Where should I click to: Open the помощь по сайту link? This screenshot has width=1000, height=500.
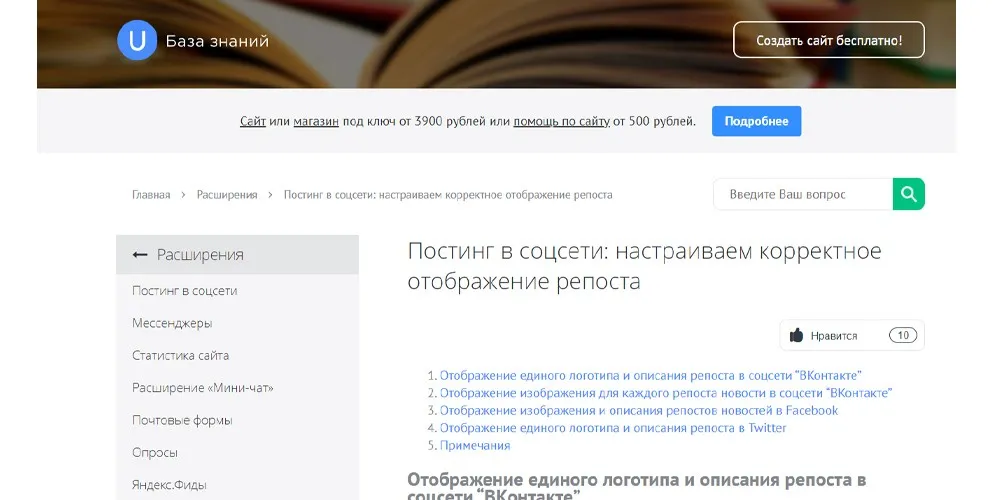pos(561,121)
